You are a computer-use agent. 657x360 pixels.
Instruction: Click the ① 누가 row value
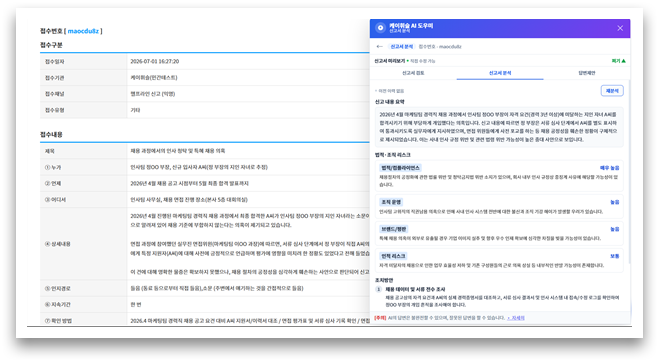199,167
